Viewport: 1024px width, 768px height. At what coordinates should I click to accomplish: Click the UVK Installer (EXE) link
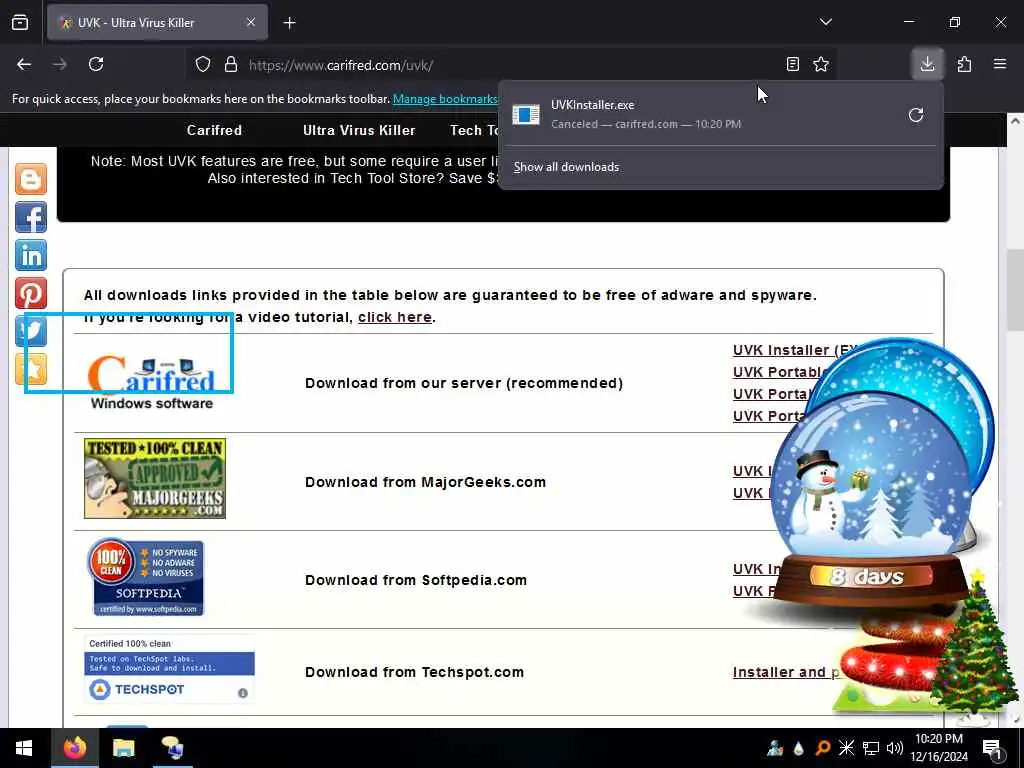[x=794, y=350]
